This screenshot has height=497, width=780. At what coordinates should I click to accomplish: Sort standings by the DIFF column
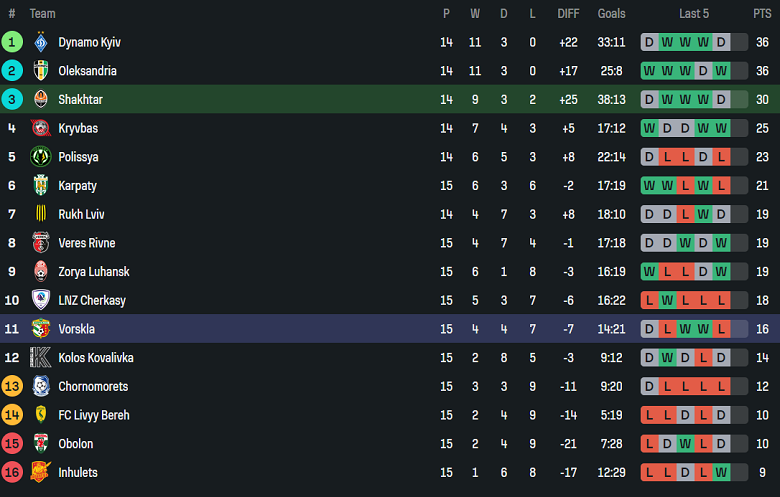point(568,14)
